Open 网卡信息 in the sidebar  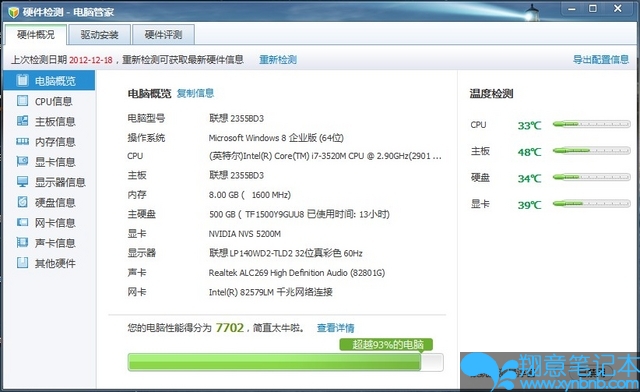click(x=55, y=223)
